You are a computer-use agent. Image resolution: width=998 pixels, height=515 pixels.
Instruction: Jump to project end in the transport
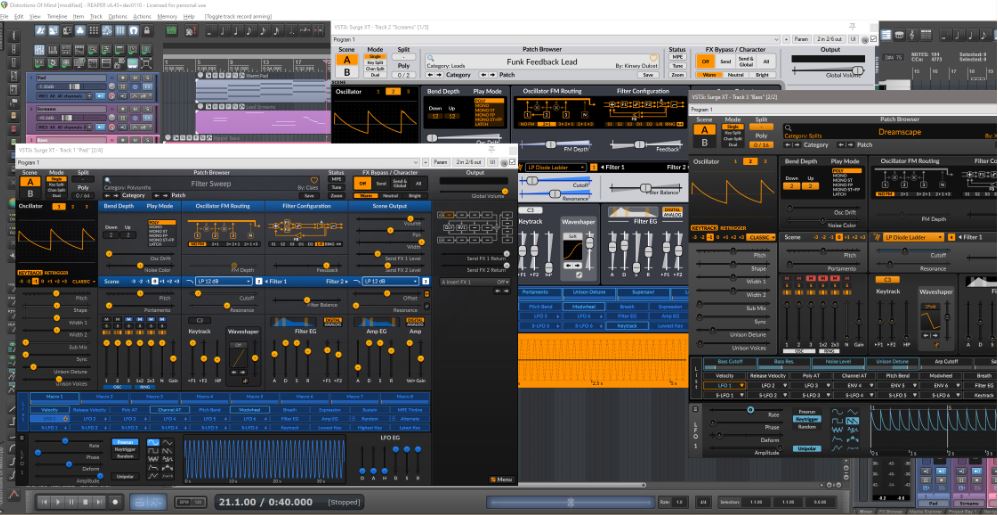[x=99, y=502]
